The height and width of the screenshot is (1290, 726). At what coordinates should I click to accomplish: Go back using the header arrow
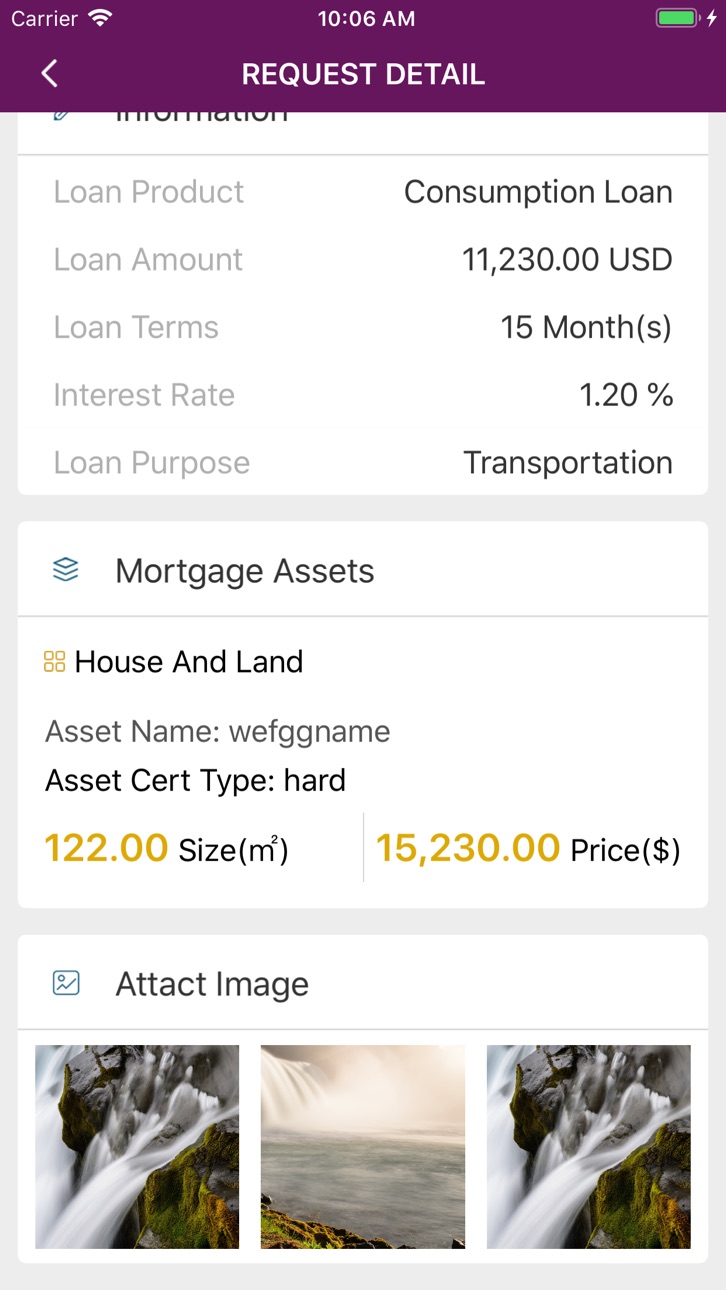point(49,73)
